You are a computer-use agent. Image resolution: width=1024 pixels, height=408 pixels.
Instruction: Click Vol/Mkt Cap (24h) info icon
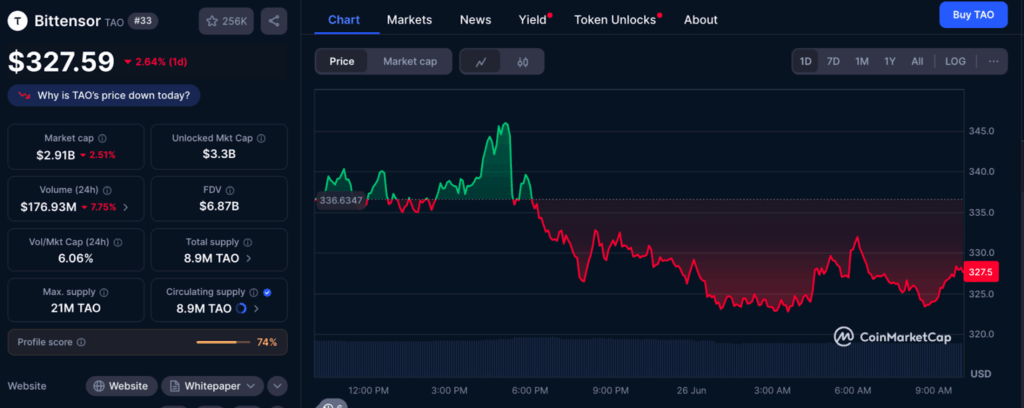point(118,242)
